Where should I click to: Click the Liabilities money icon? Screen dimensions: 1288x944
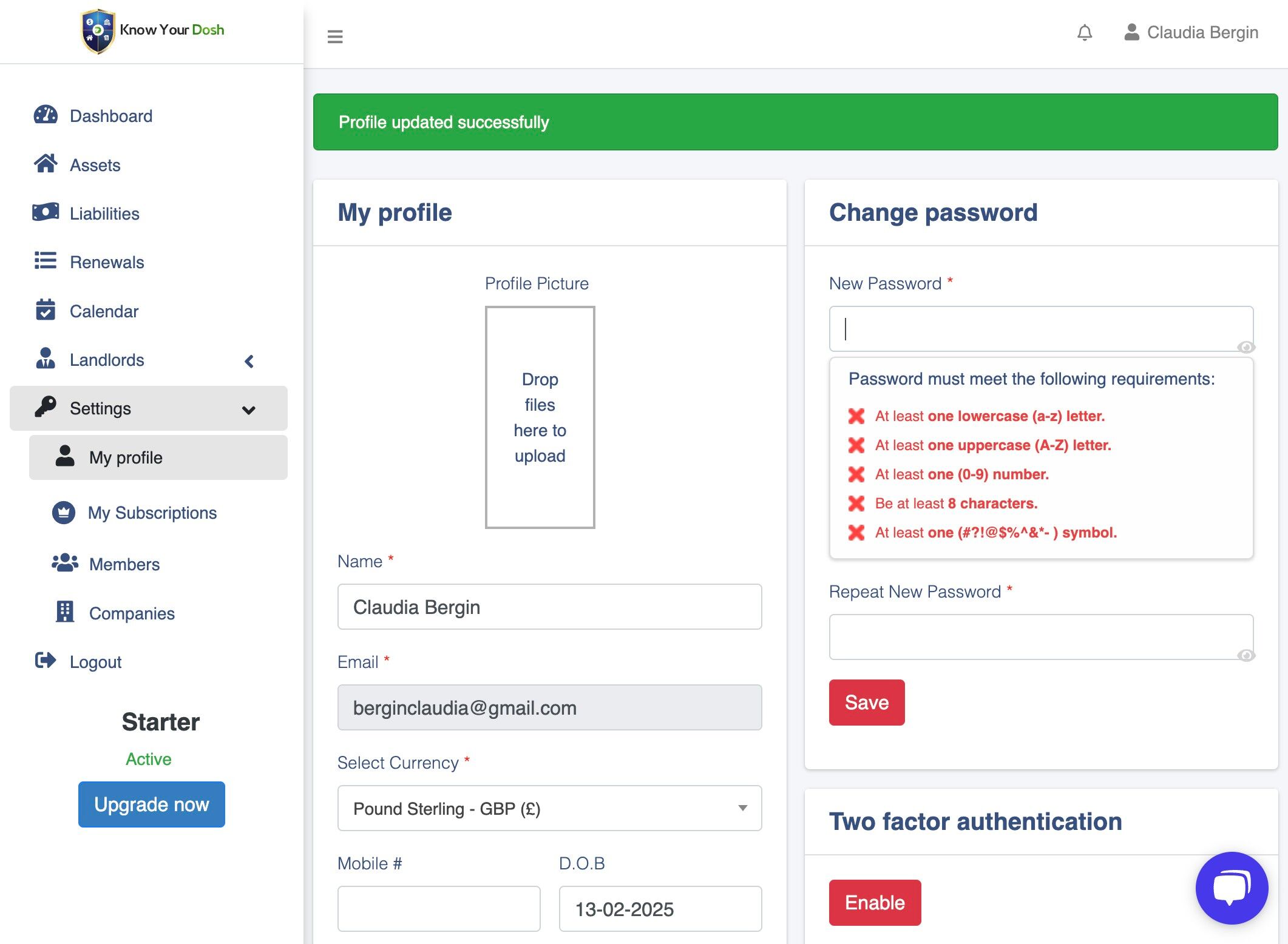(x=46, y=212)
